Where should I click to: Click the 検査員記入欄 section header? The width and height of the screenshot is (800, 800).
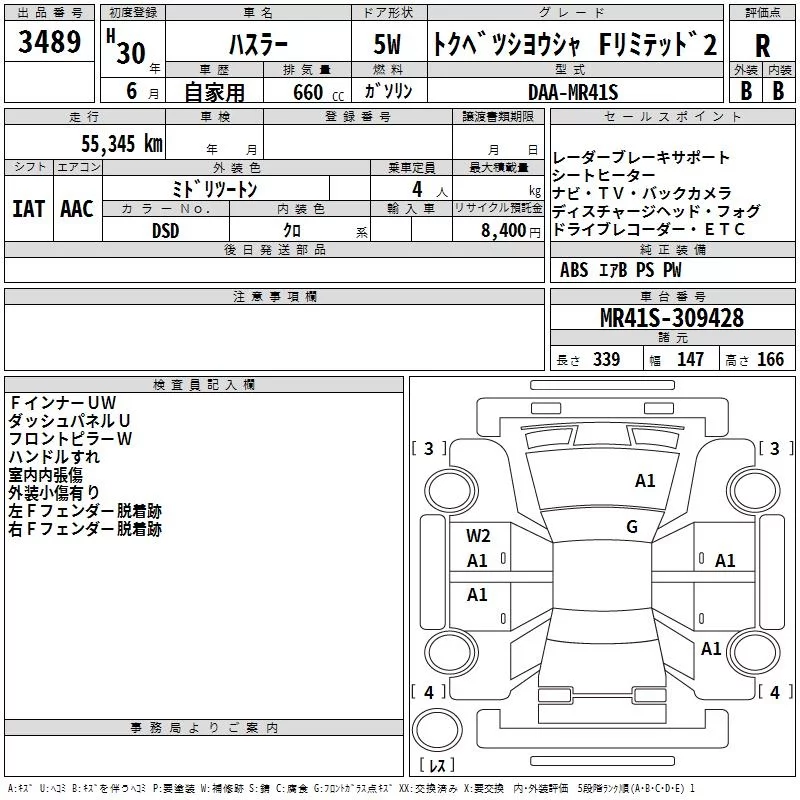204,385
